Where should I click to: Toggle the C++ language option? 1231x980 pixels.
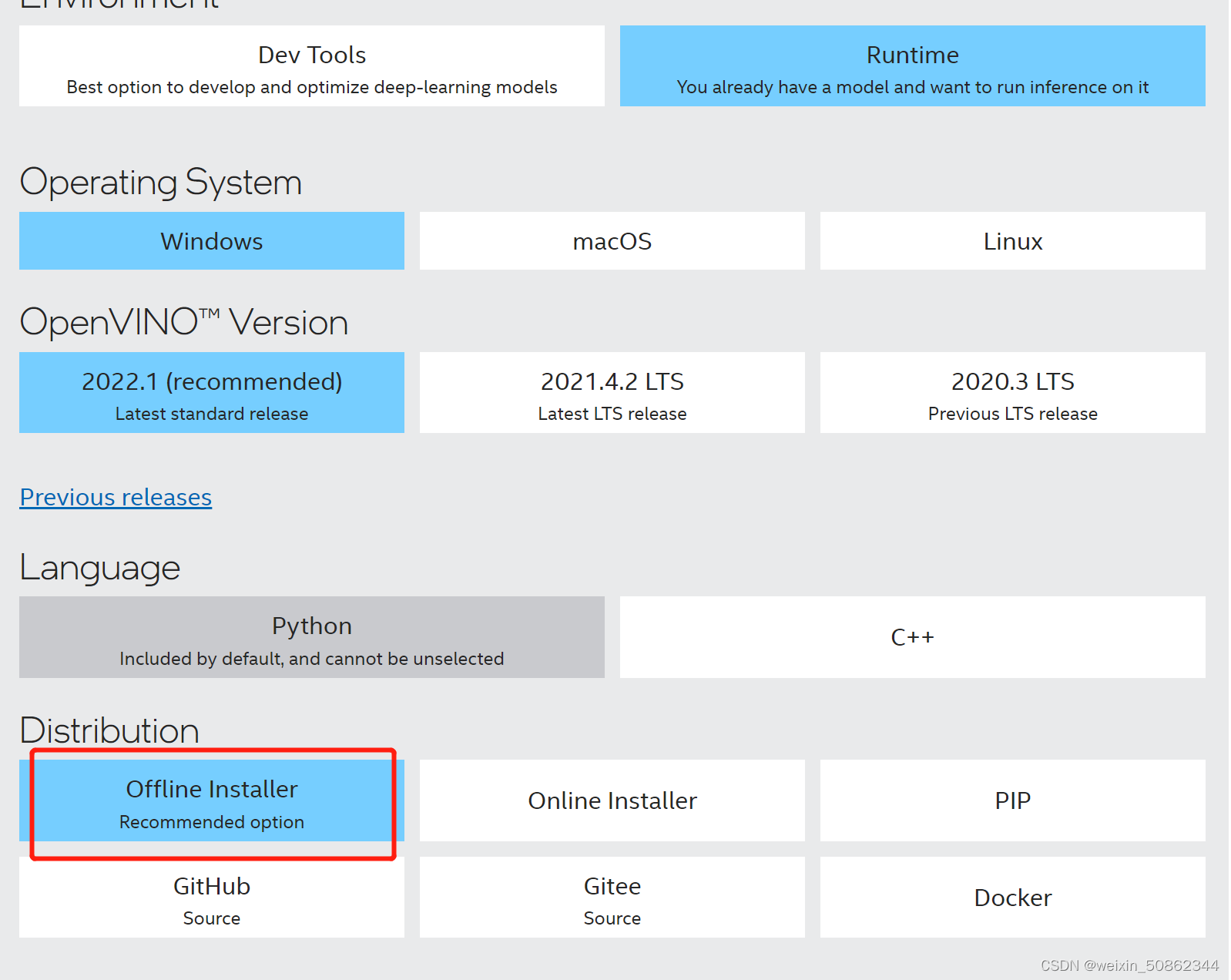point(913,637)
